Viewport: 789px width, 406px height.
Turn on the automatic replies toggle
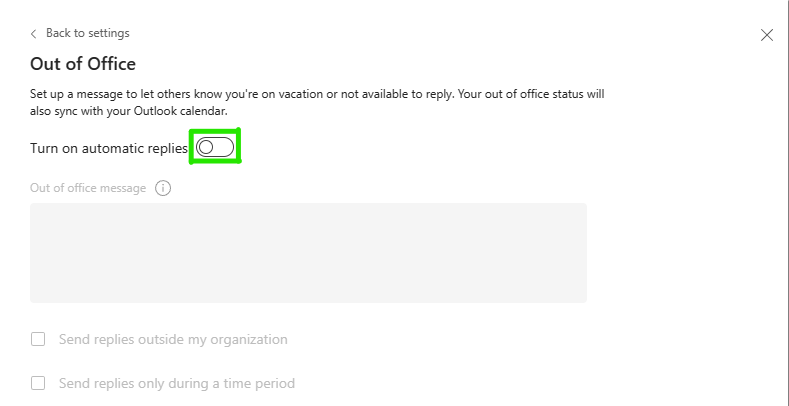pyautogui.click(x=215, y=148)
